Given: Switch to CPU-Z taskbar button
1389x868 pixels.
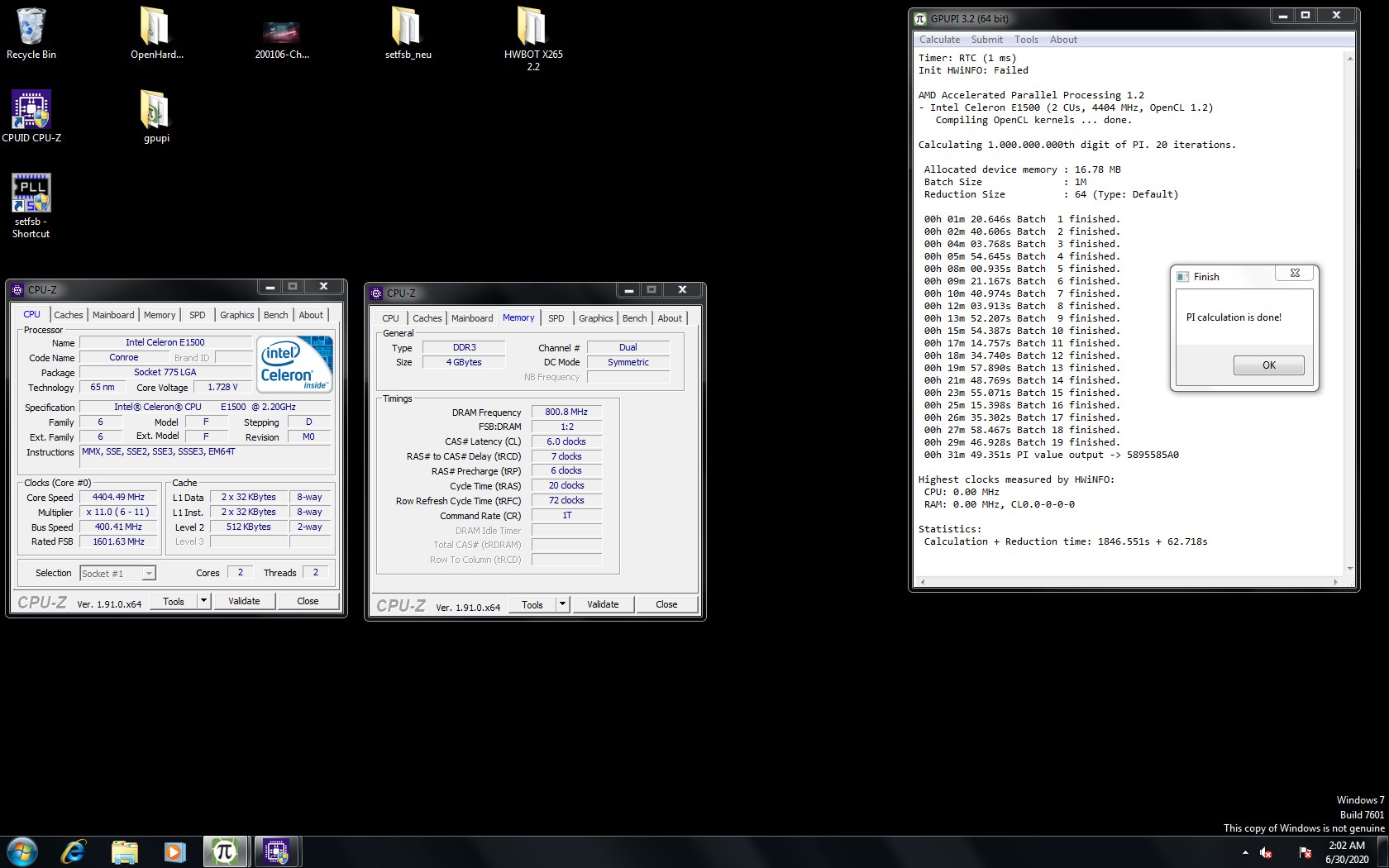Looking at the screenshot, I should click(277, 851).
